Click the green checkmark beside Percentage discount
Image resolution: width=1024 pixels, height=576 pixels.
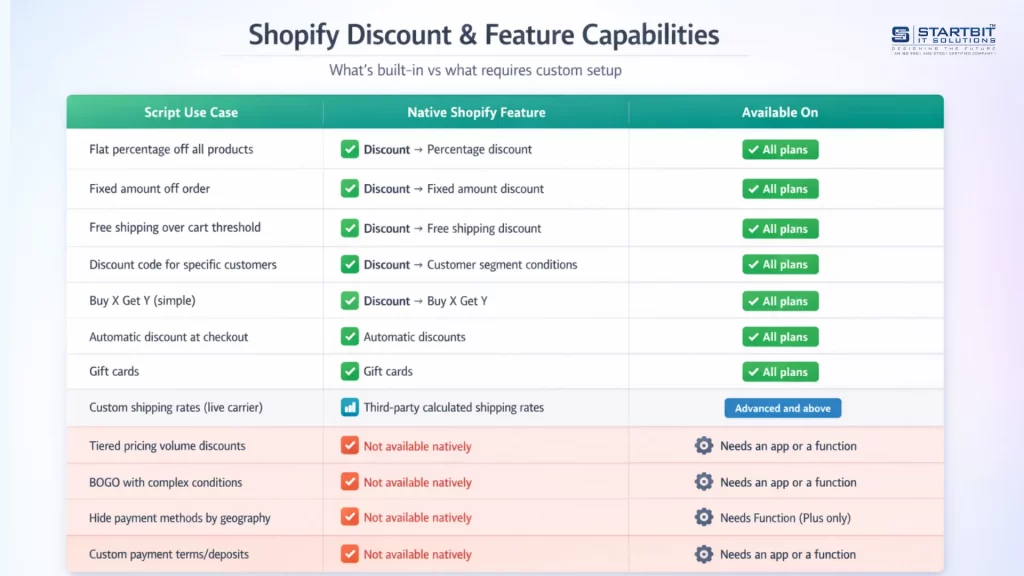pyautogui.click(x=349, y=149)
